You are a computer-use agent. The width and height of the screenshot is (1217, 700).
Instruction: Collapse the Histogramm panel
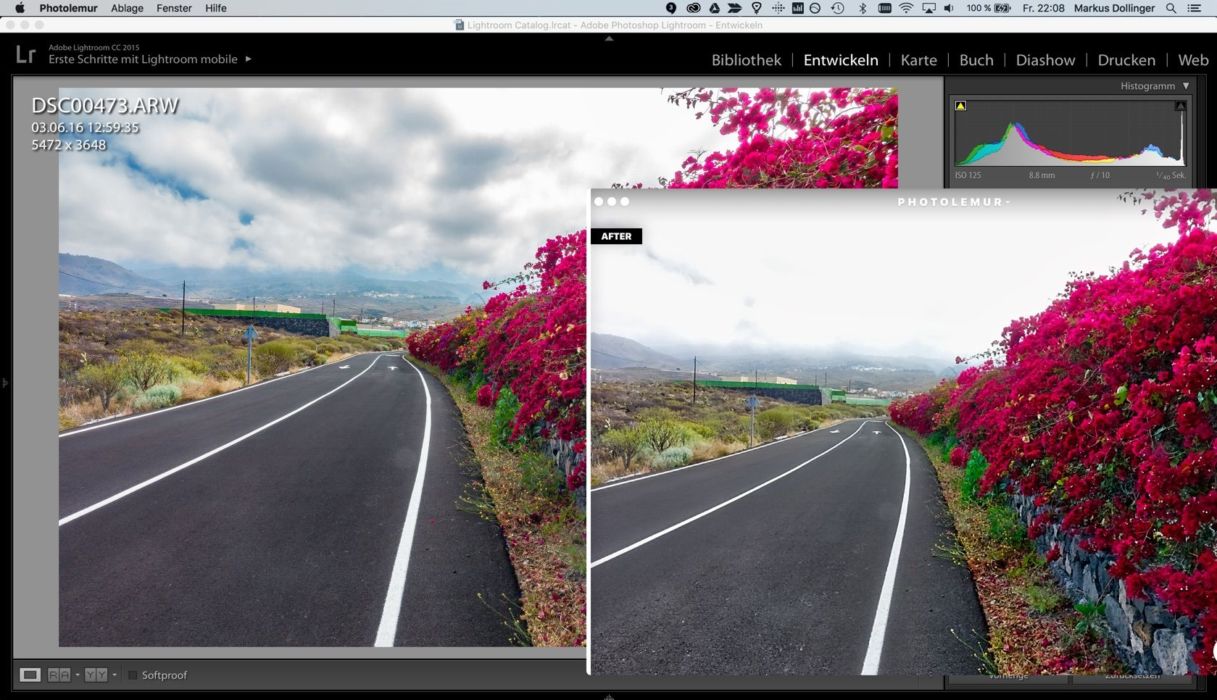click(x=1186, y=86)
